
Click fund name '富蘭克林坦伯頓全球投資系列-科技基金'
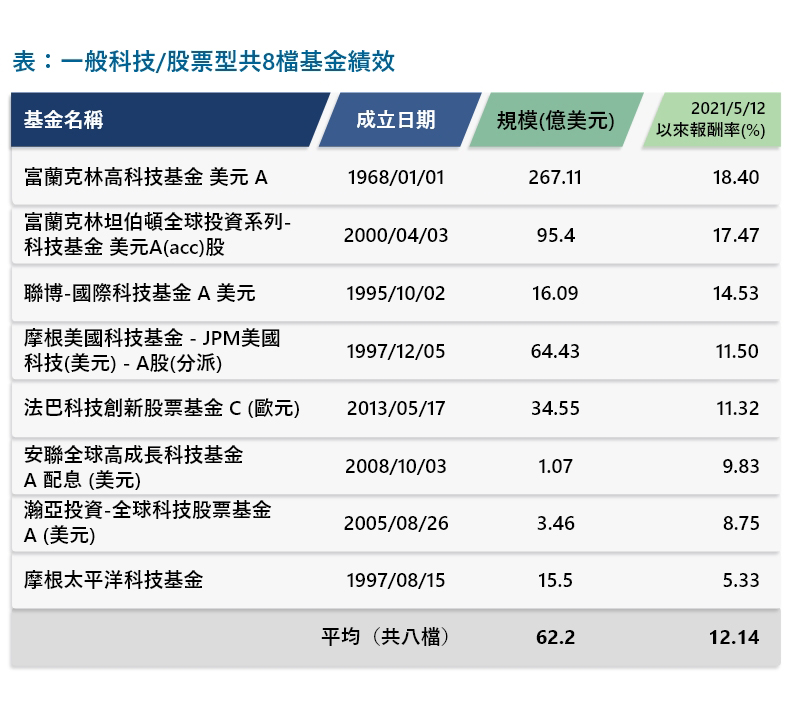click(x=157, y=235)
